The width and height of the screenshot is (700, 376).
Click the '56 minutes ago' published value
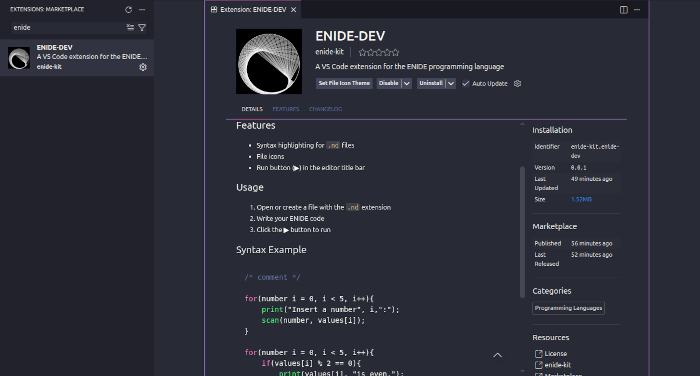click(x=592, y=243)
